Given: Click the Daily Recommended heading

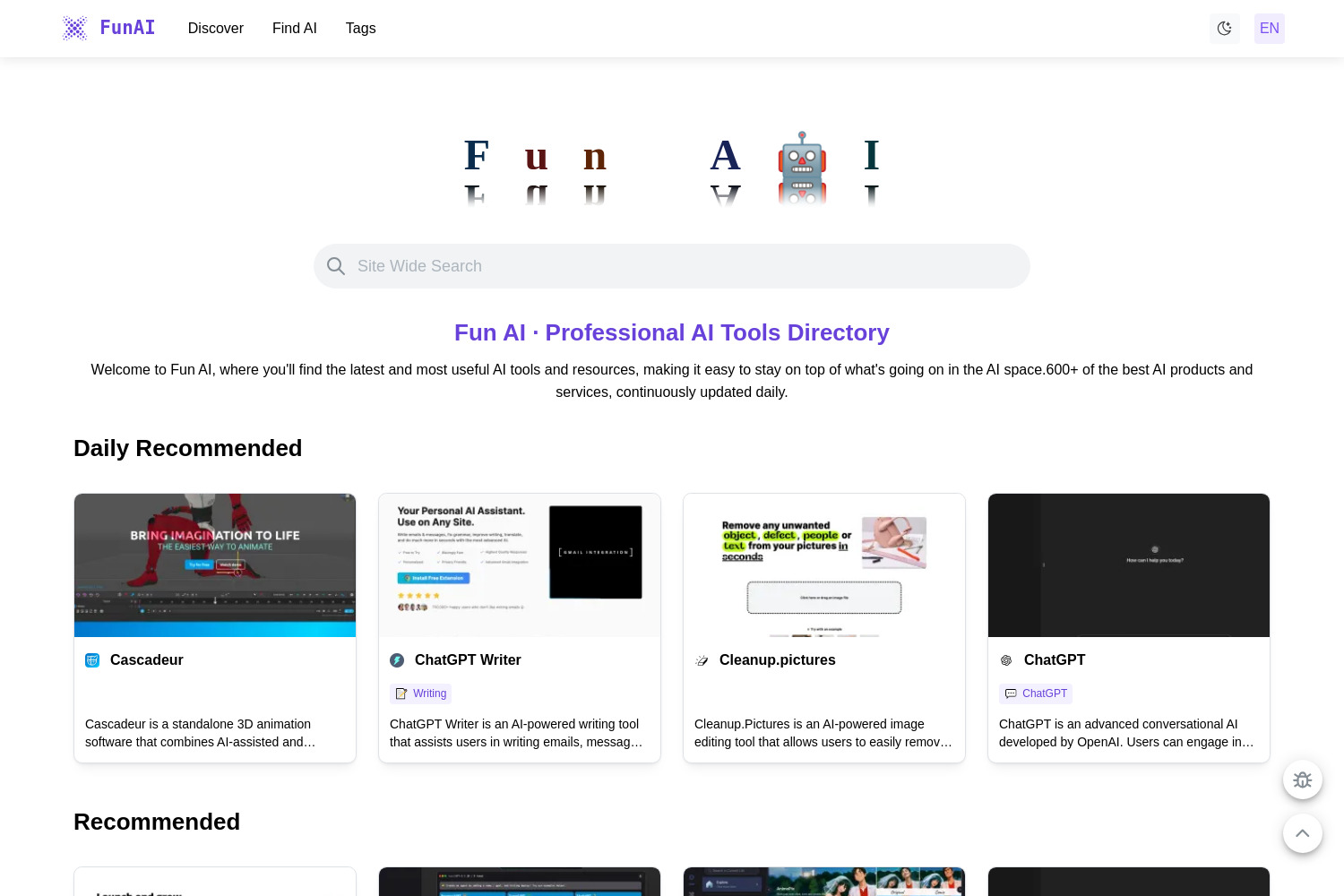Looking at the screenshot, I should click(x=188, y=448).
